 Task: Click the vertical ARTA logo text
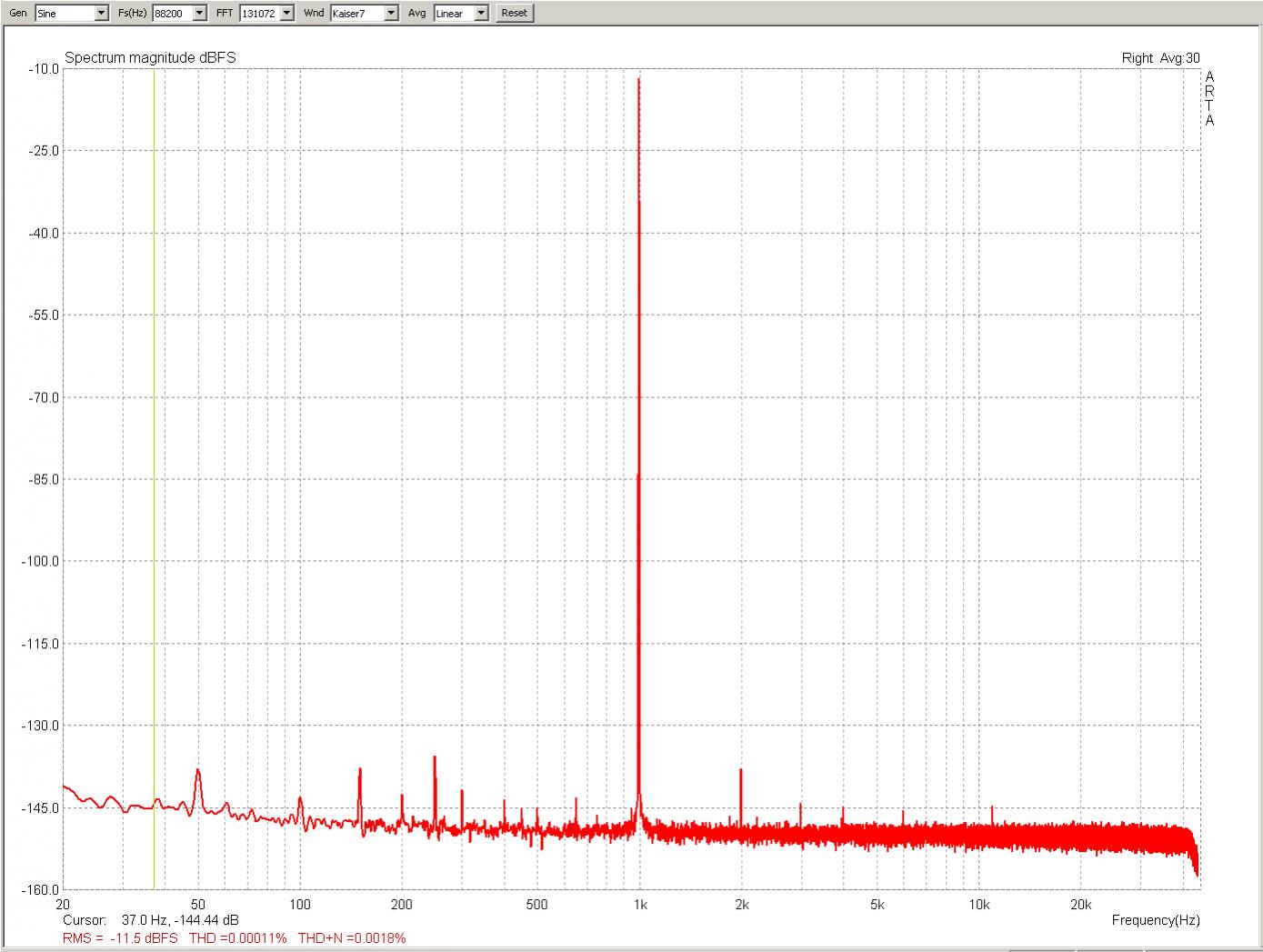pos(1209,98)
